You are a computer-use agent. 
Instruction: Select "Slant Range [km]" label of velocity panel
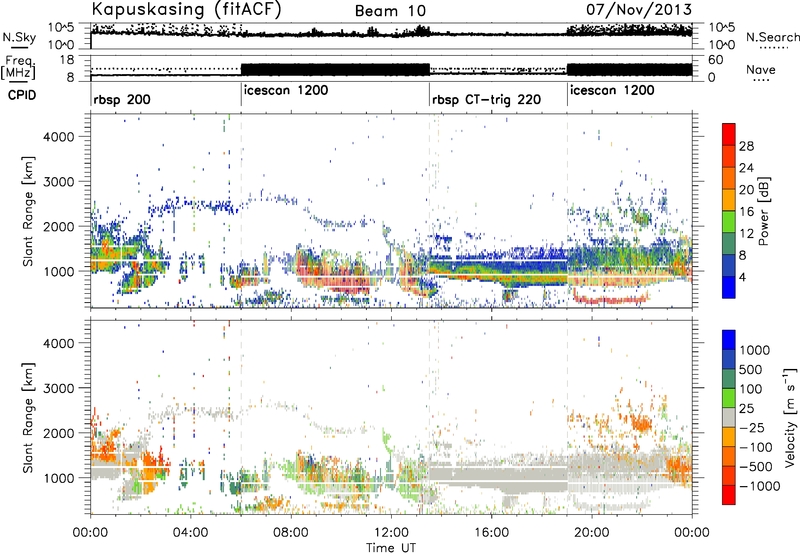[28, 417]
